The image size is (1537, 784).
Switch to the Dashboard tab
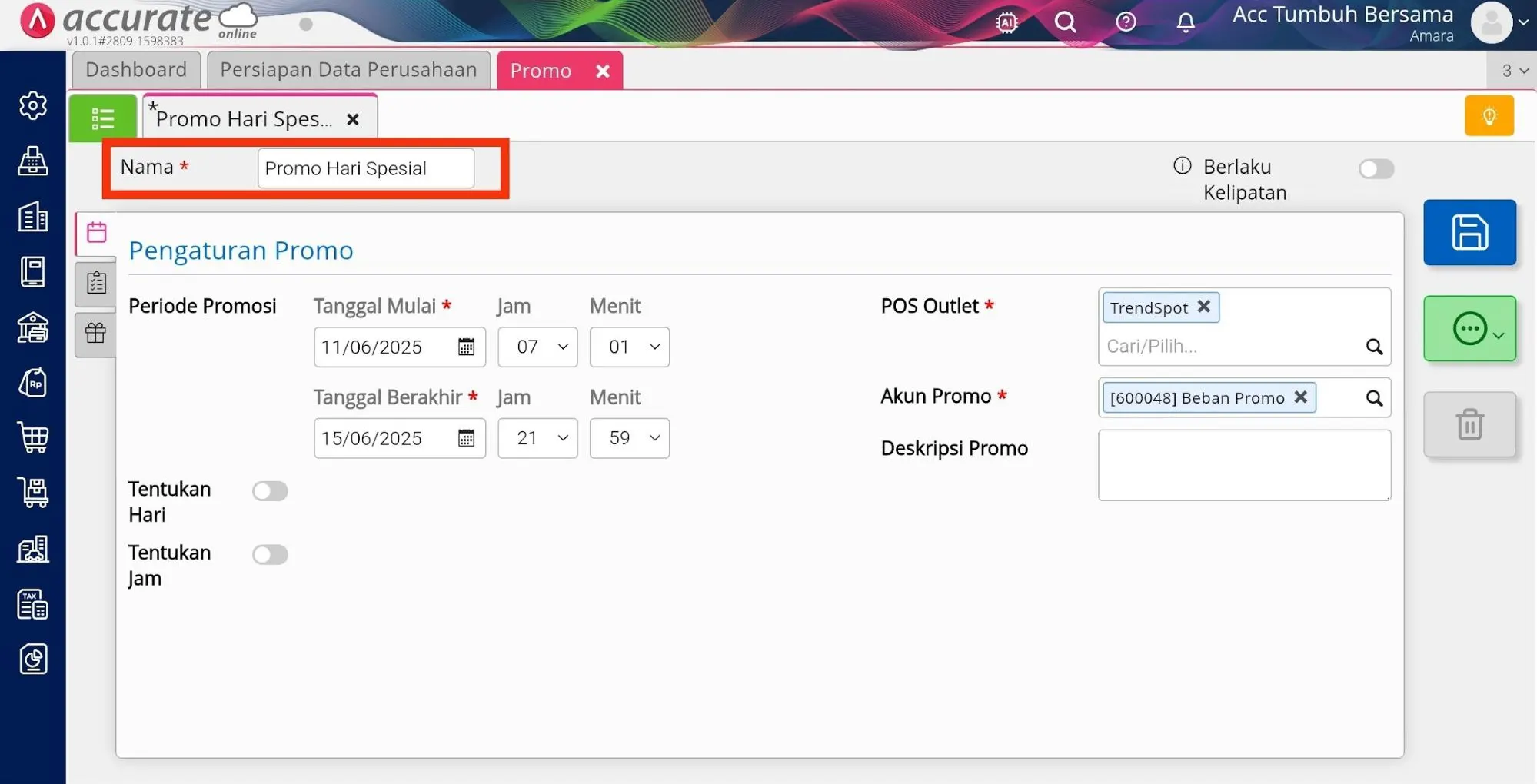click(x=136, y=70)
